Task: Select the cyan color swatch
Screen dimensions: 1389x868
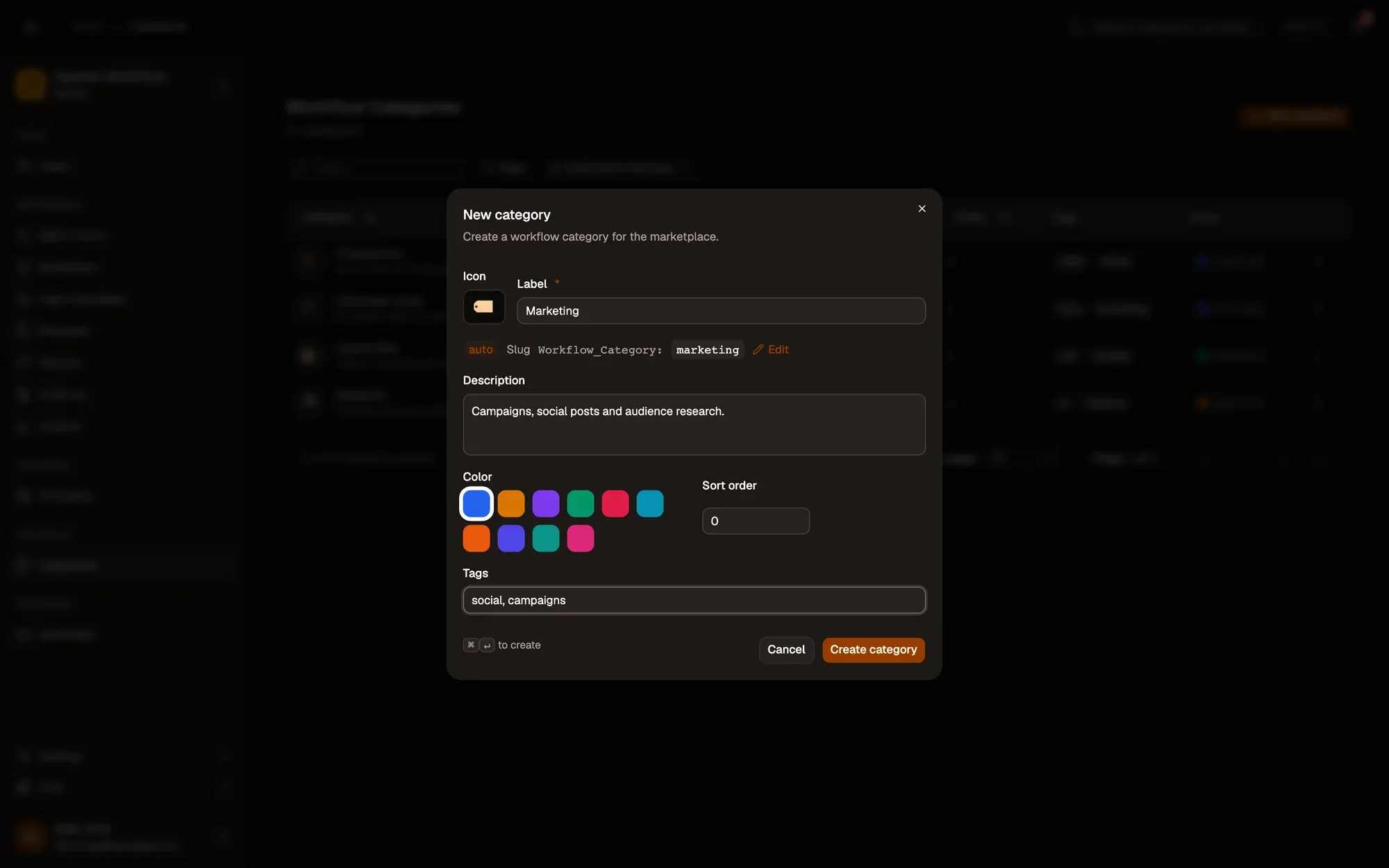Action: pyautogui.click(x=650, y=503)
